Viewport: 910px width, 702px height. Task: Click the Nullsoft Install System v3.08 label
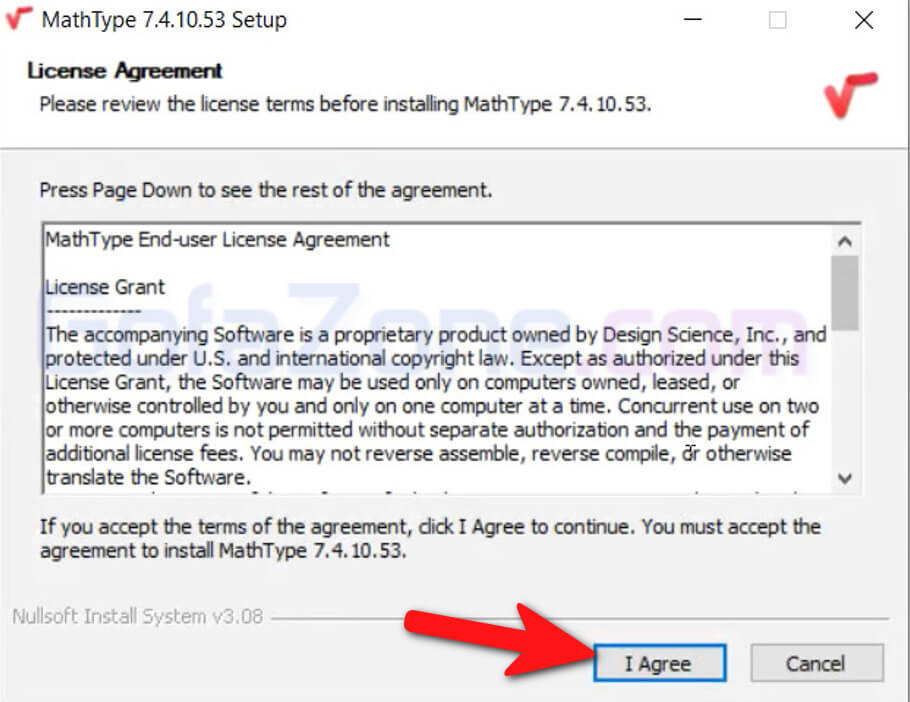coord(137,616)
